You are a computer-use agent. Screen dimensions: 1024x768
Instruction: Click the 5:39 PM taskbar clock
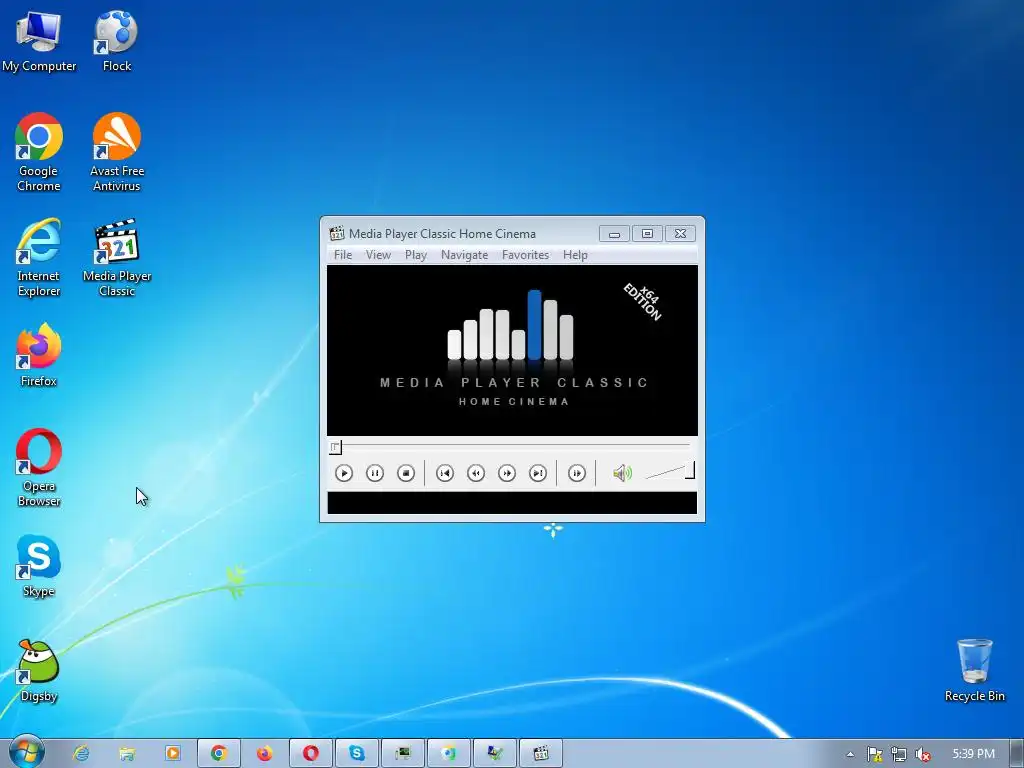(x=973, y=754)
